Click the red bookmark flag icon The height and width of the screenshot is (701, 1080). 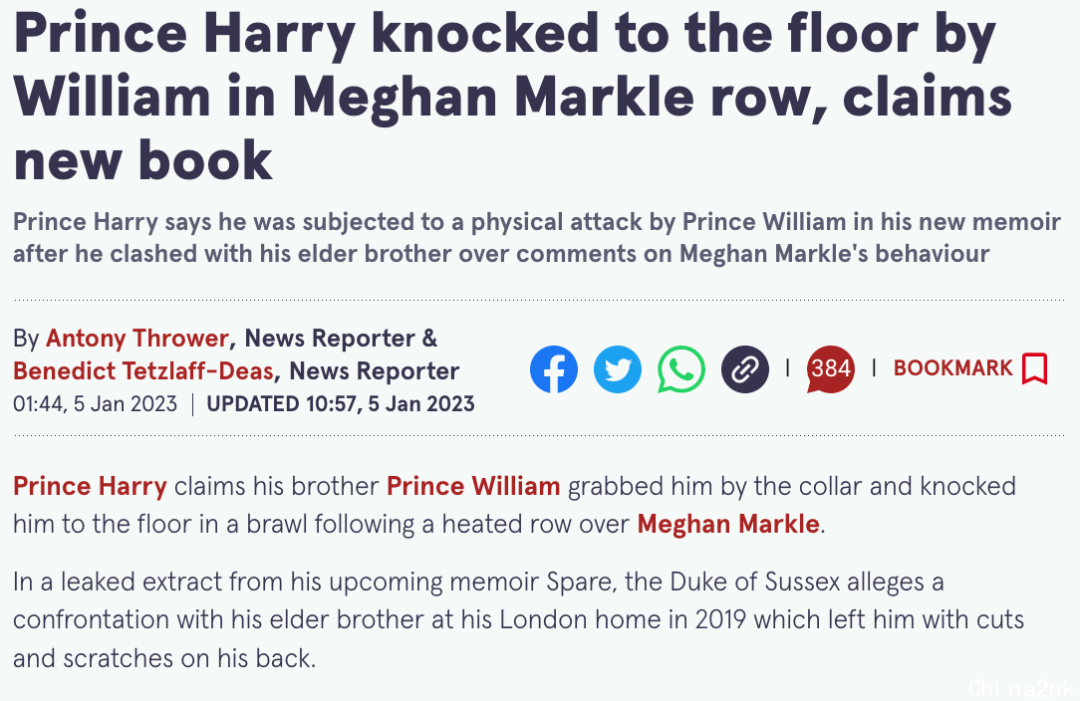pos(1035,368)
